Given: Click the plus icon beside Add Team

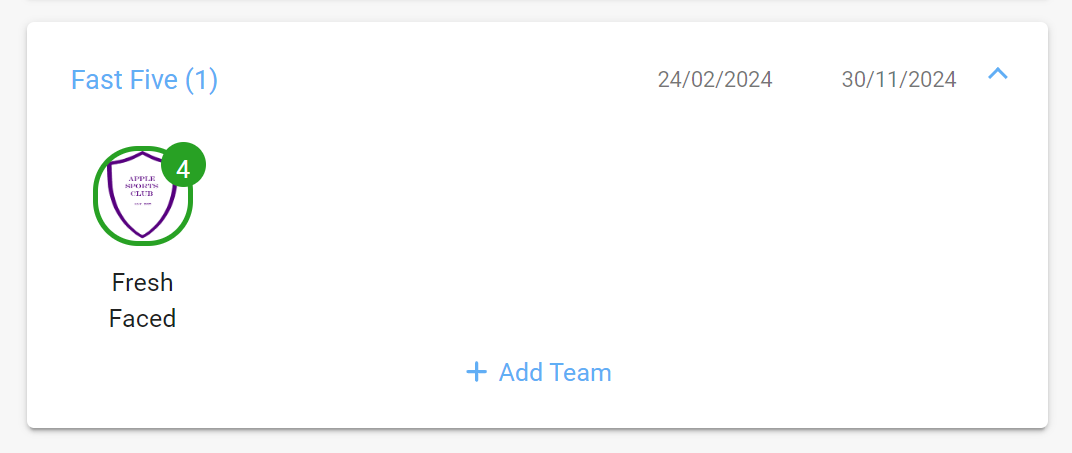Looking at the screenshot, I should pos(476,372).
